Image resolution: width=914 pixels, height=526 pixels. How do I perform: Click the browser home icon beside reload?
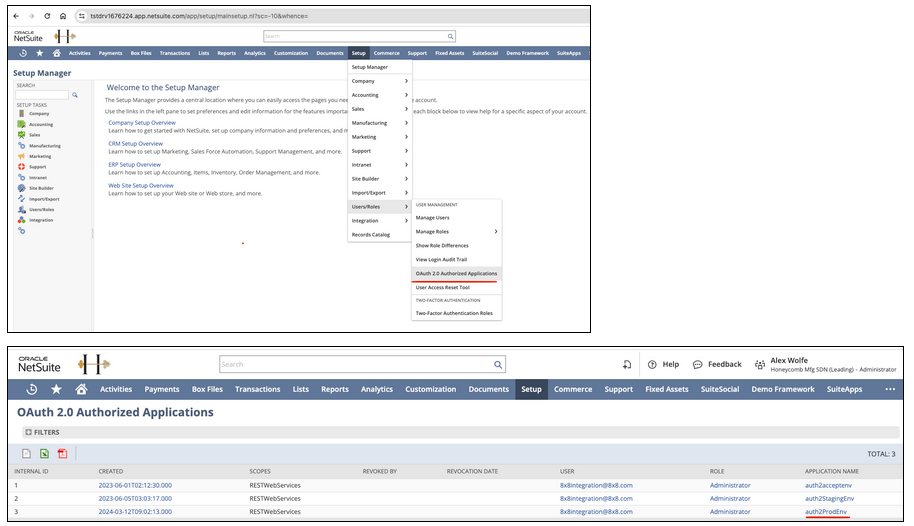pos(63,16)
